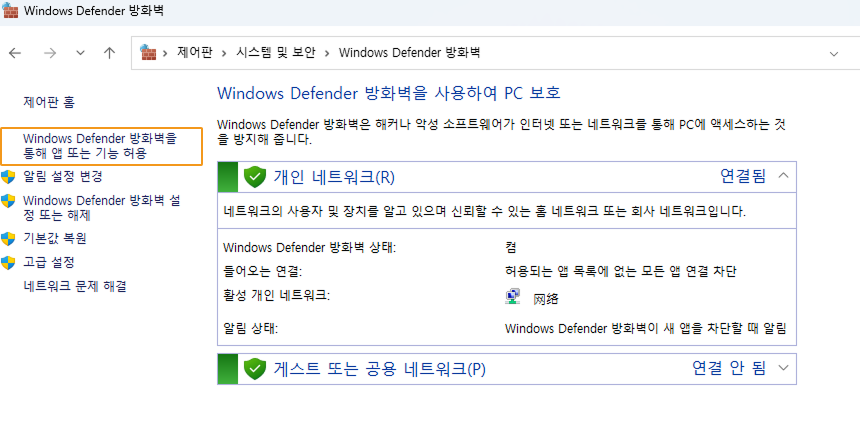Click the shield icon next to 고급 설정
This screenshot has height=423, width=860.
[x=8, y=263]
